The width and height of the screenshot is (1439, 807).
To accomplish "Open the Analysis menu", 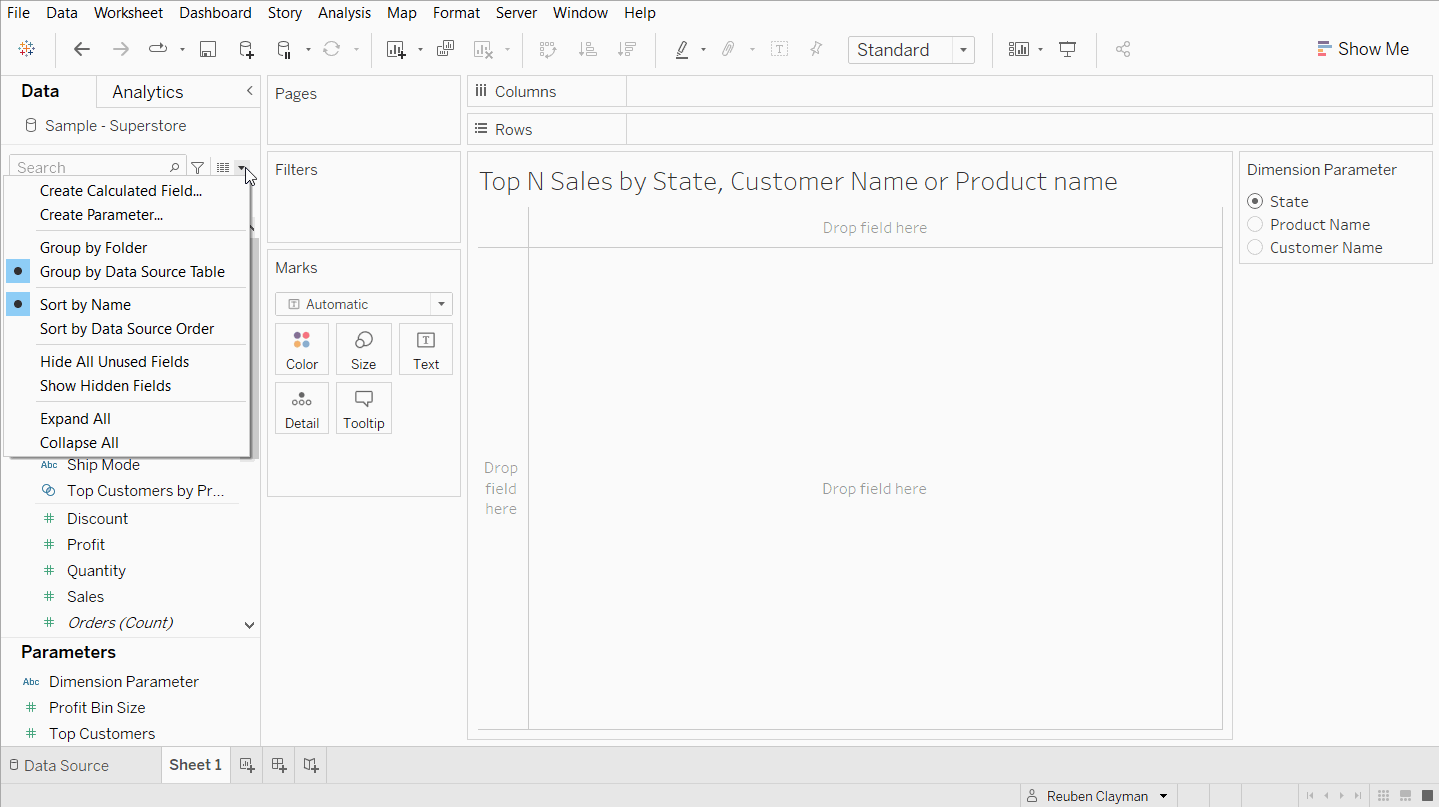I will [x=344, y=13].
